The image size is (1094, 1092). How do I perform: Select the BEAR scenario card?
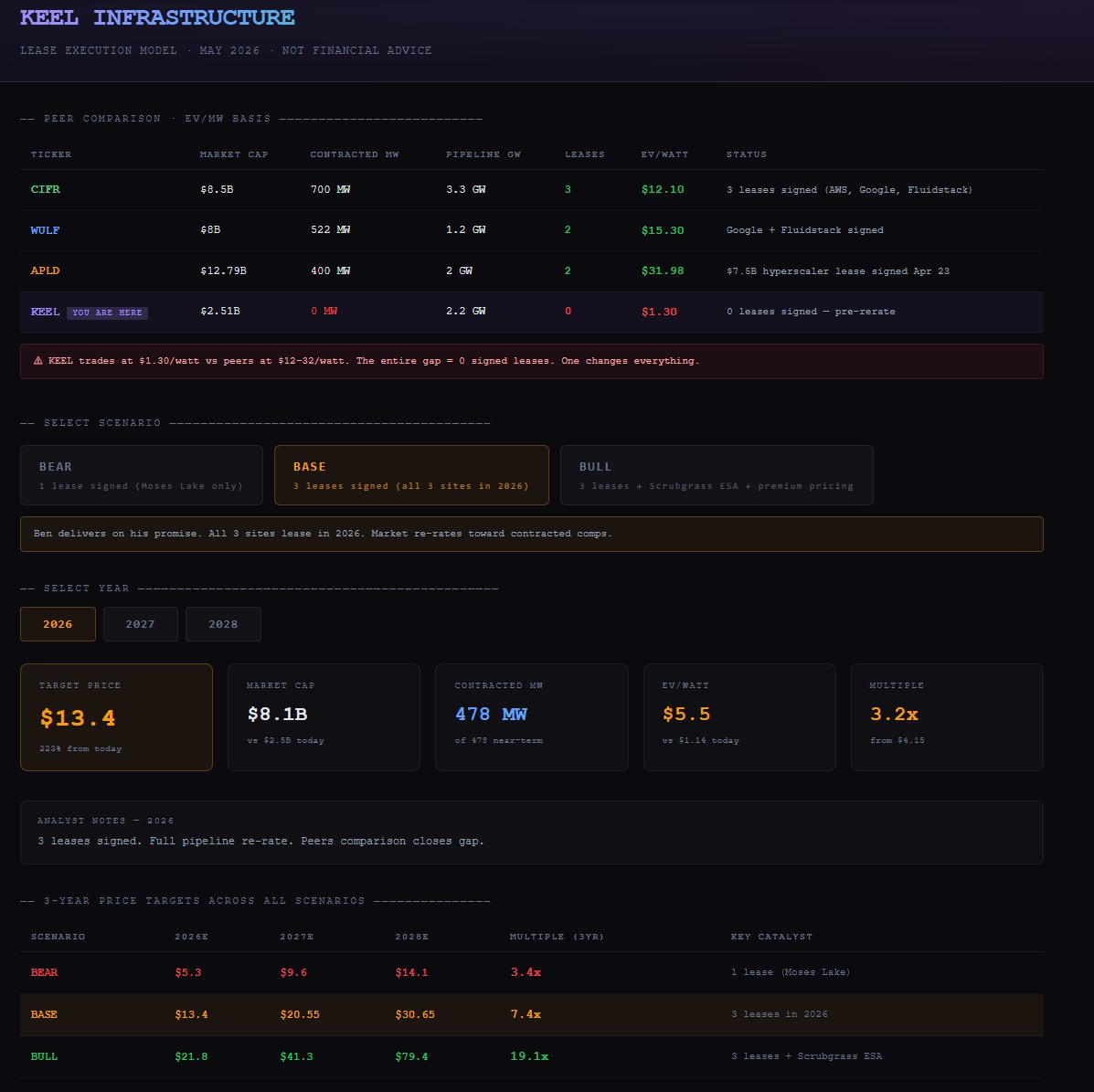coord(141,475)
